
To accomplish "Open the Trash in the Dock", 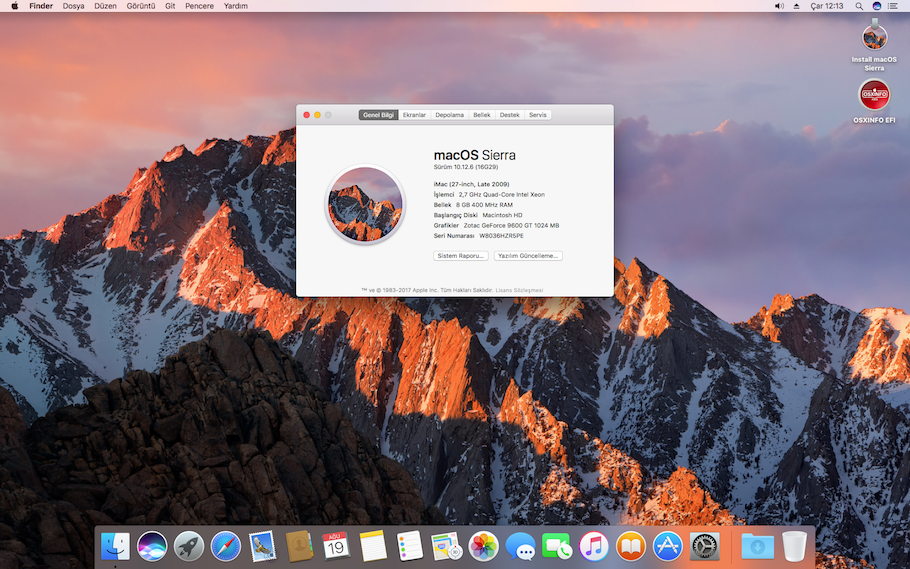I will (794, 546).
